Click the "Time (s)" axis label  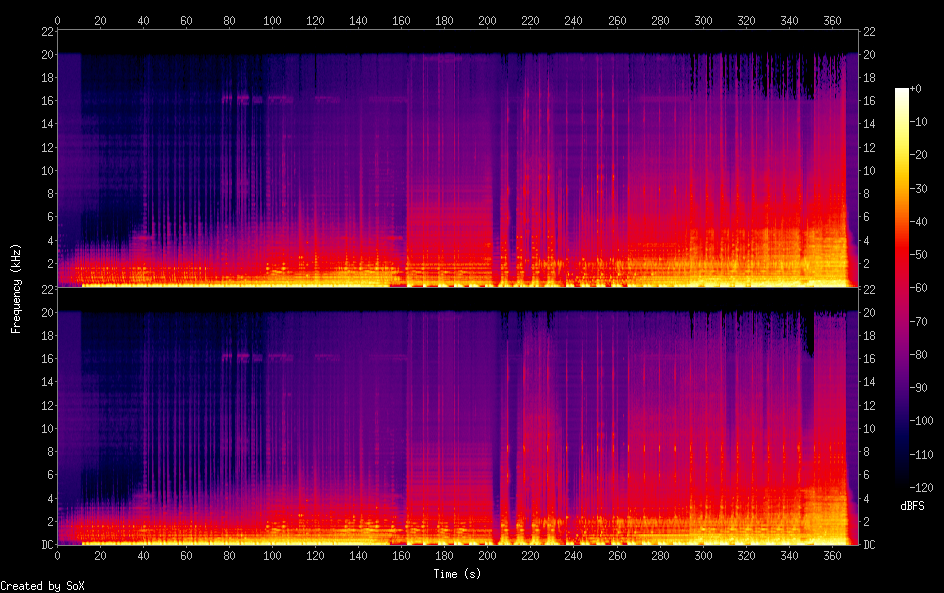click(x=458, y=574)
